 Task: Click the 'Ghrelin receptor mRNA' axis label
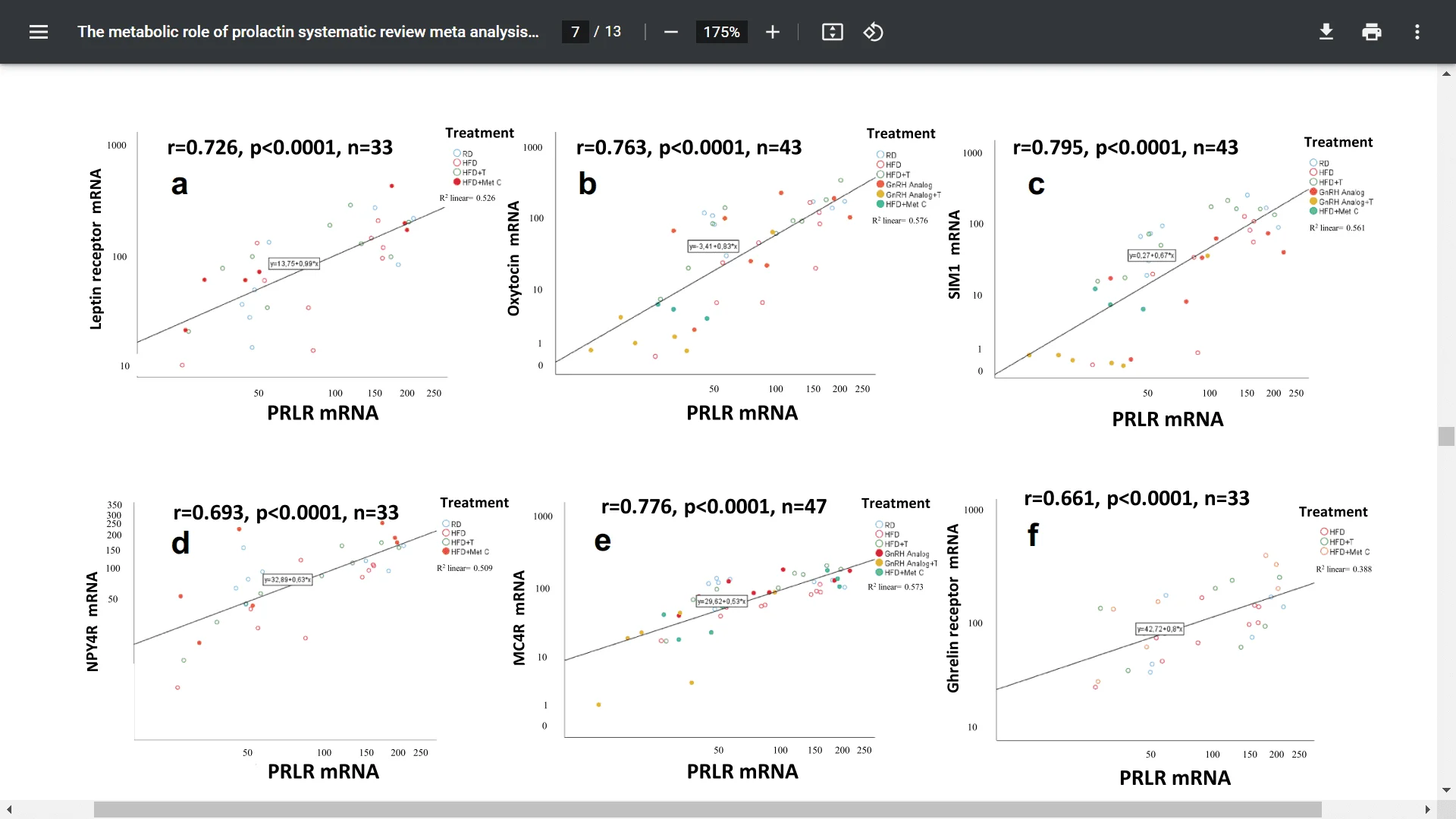coord(953,608)
